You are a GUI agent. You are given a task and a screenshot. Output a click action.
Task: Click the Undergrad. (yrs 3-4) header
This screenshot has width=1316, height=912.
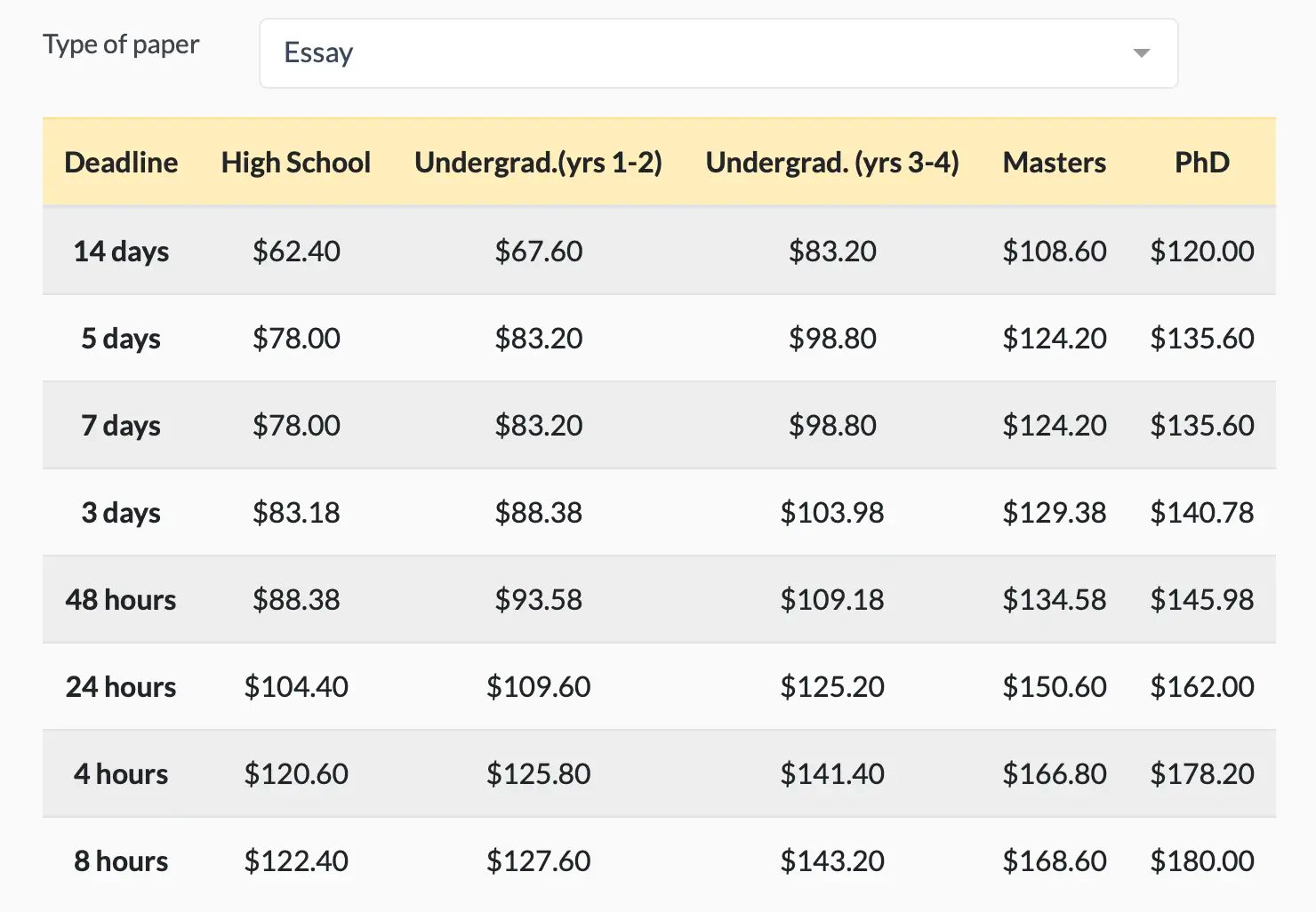[x=832, y=162]
